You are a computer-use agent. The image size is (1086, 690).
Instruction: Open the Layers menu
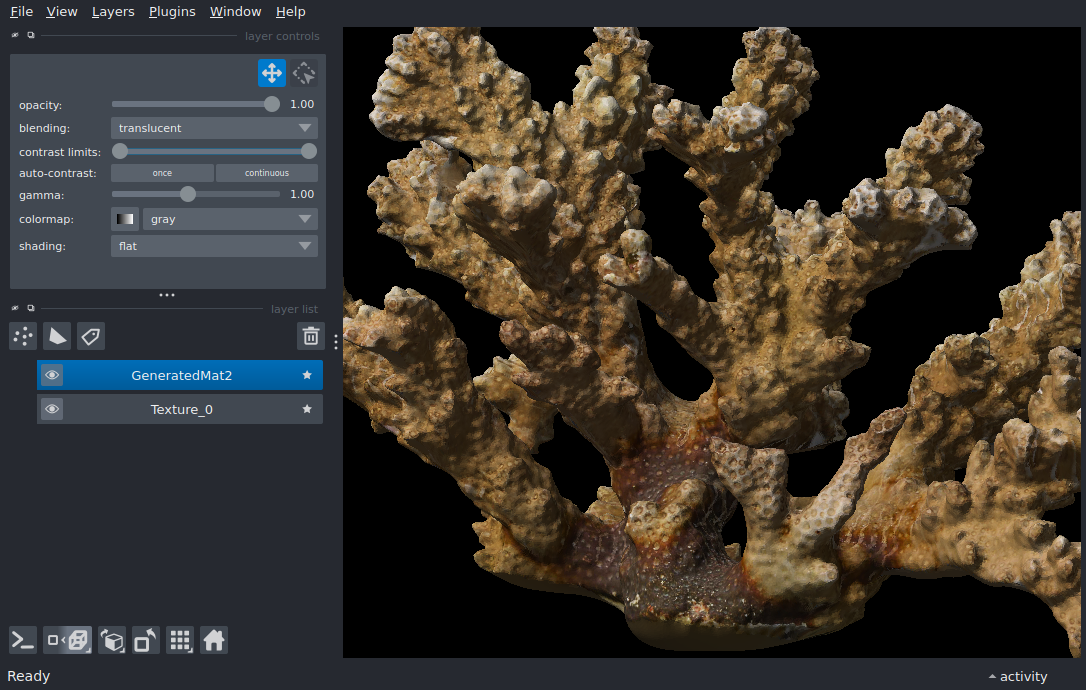pyautogui.click(x=113, y=12)
